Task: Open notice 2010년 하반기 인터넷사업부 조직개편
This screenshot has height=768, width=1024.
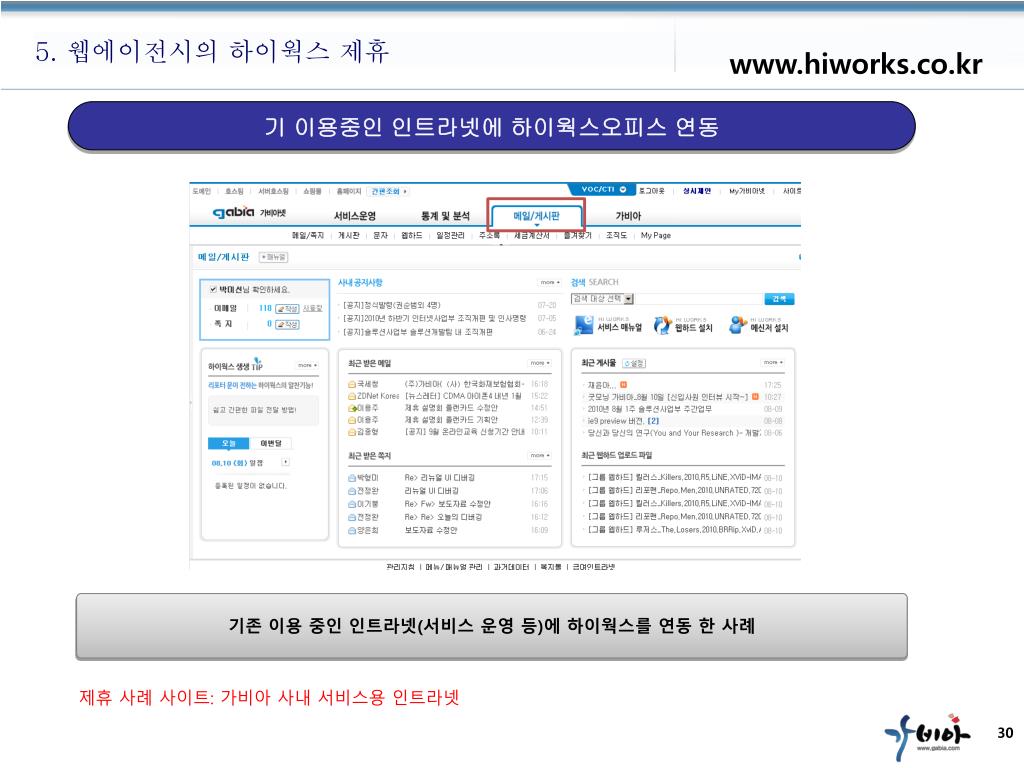Action: [434, 318]
